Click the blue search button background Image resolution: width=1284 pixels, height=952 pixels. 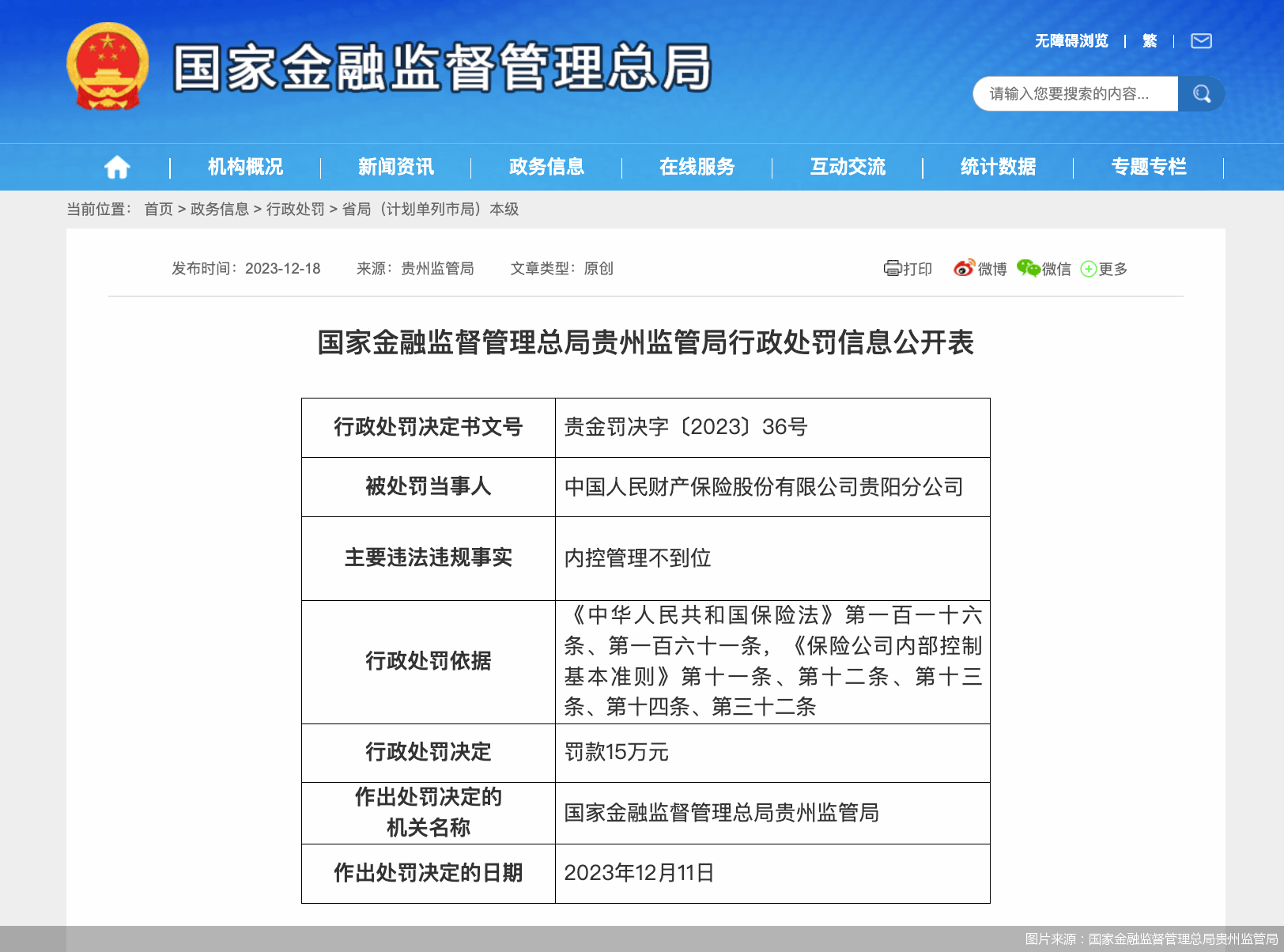(1202, 93)
